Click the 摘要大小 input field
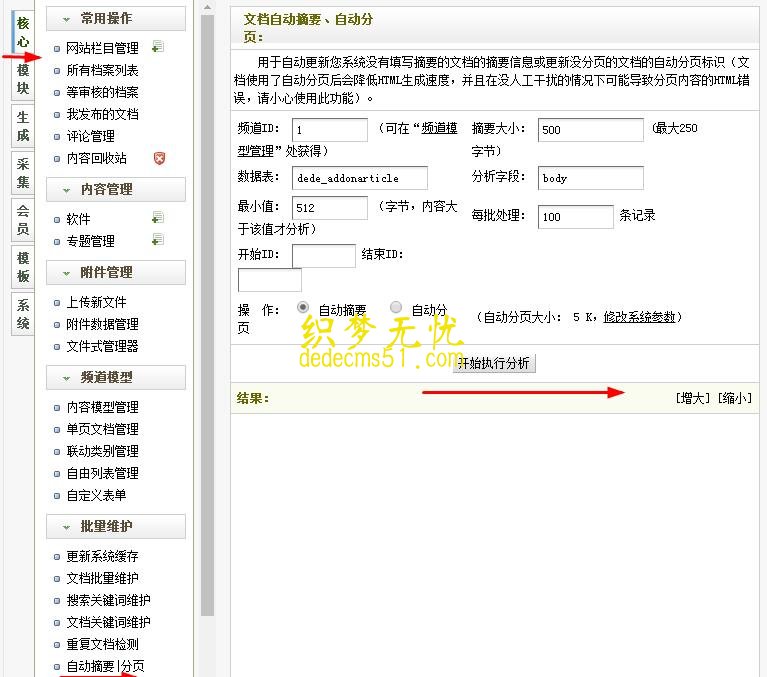This screenshot has height=677, width=767. pyautogui.click(x=590, y=130)
